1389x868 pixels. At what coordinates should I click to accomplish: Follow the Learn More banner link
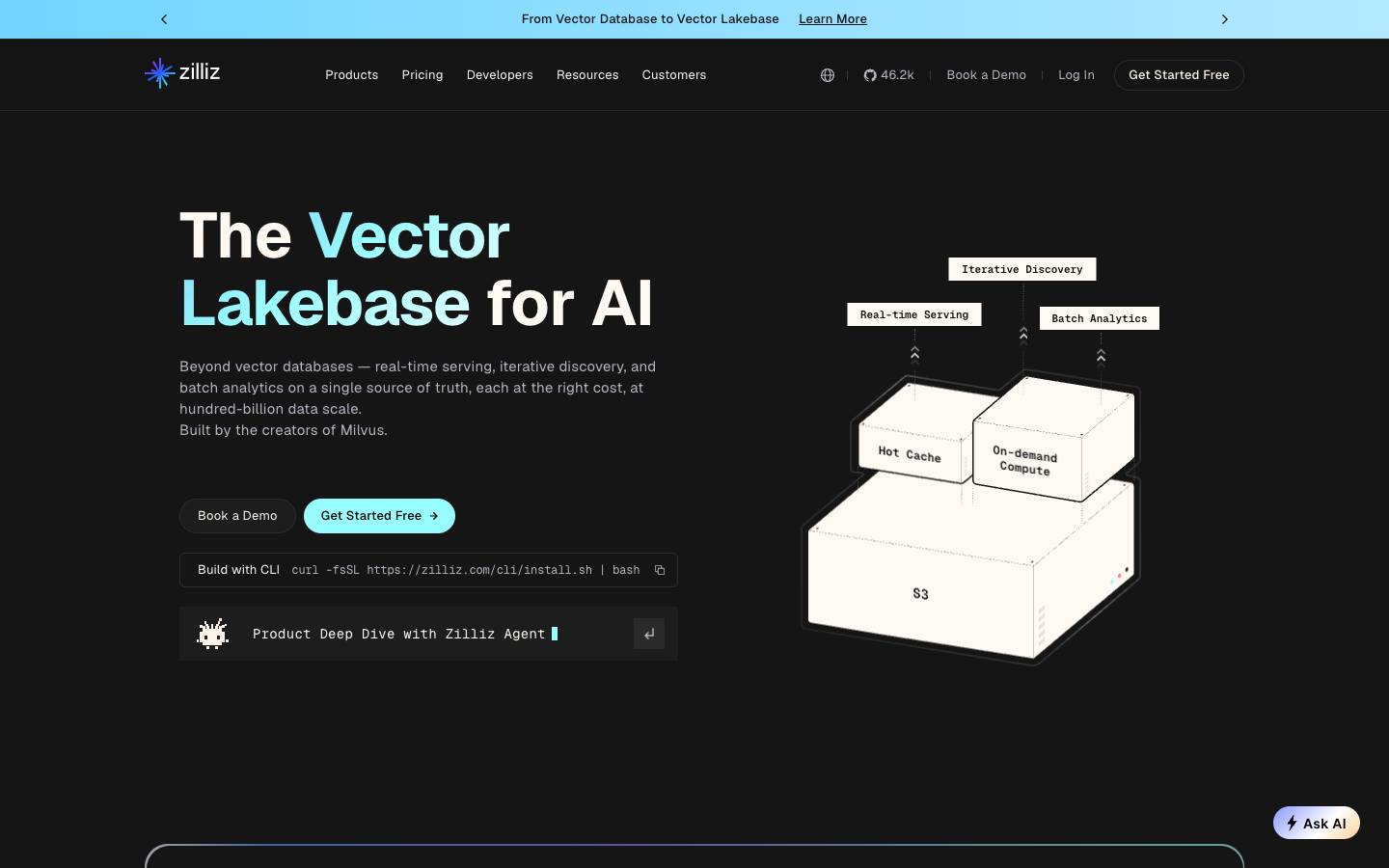pyautogui.click(x=832, y=19)
